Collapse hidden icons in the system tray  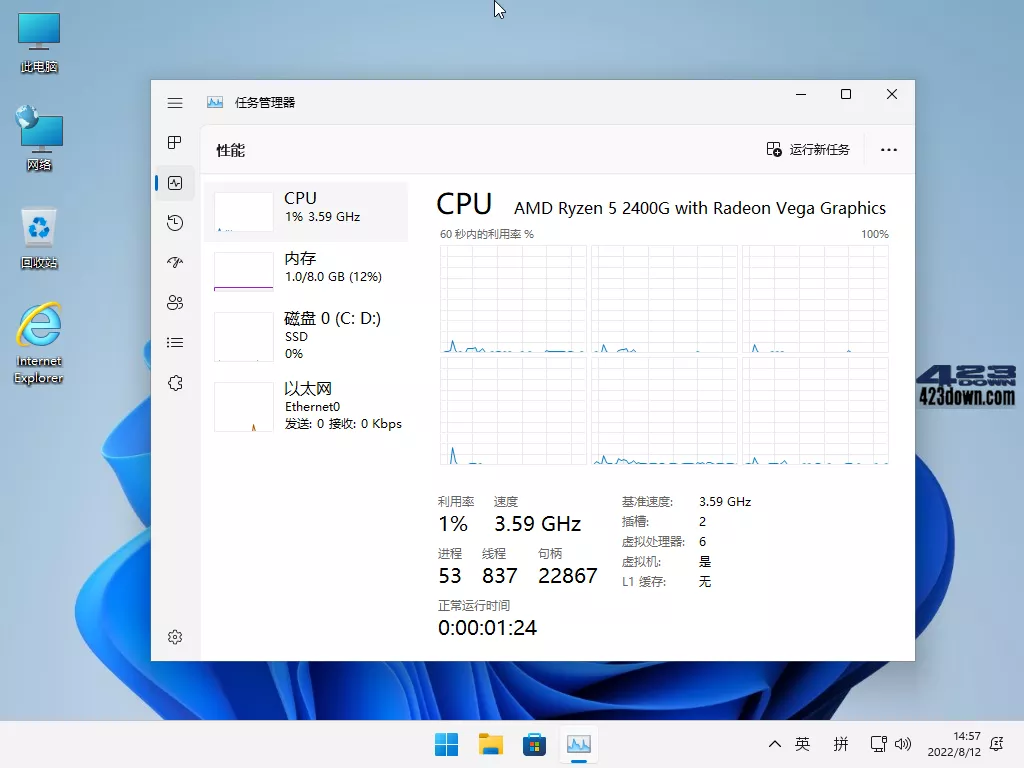click(x=775, y=744)
